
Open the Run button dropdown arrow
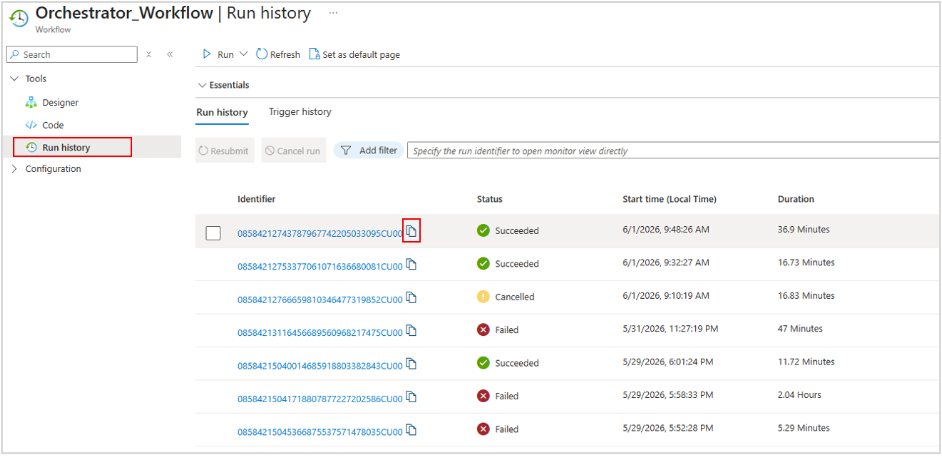point(243,54)
